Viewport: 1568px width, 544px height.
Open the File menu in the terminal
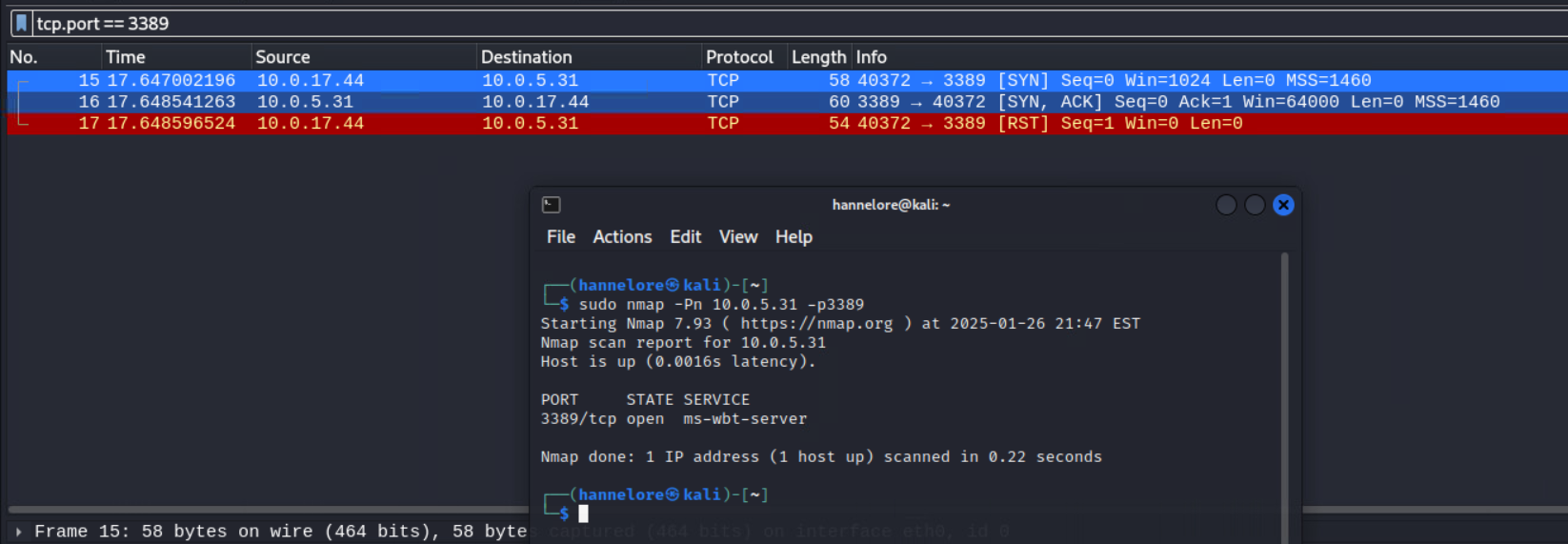pos(560,237)
